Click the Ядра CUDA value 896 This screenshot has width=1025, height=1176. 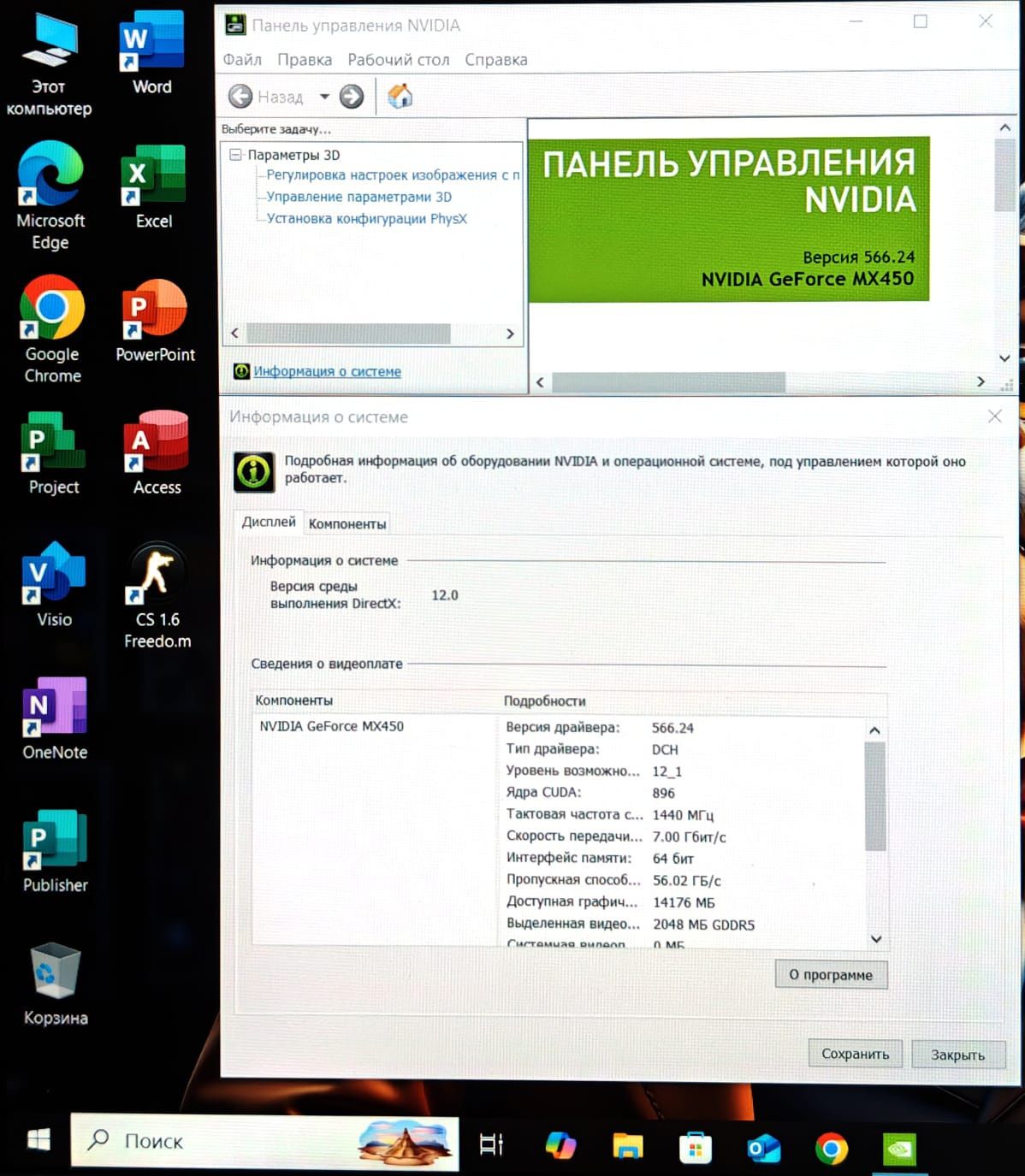(x=663, y=793)
